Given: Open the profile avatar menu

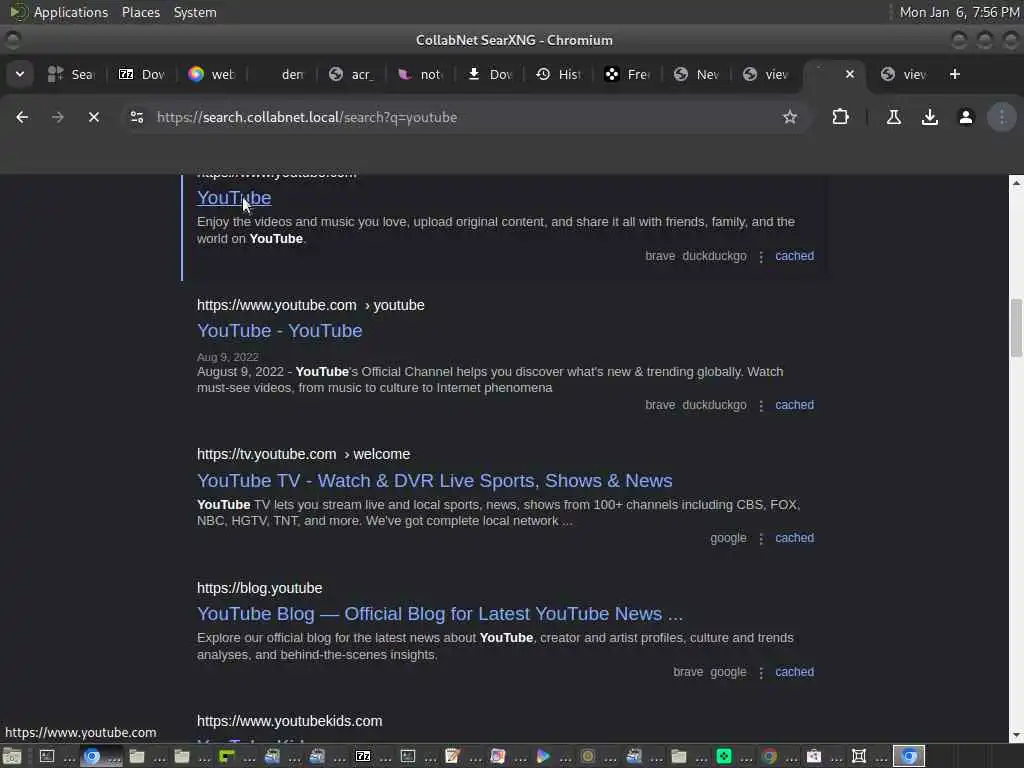Looking at the screenshot, I should pyautogui.click(x=966, y=117).
